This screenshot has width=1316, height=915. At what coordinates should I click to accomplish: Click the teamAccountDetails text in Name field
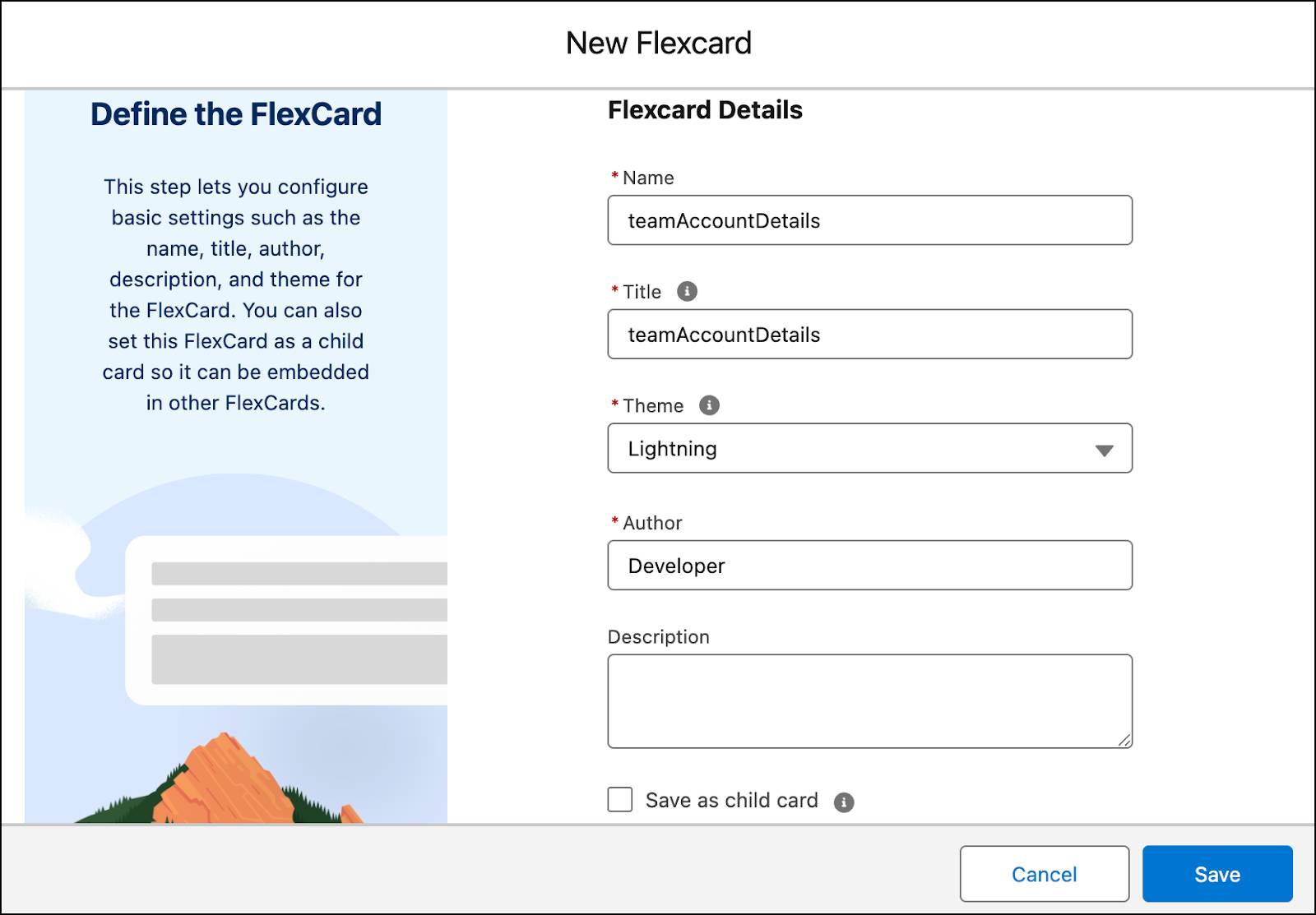click(723, 220)
